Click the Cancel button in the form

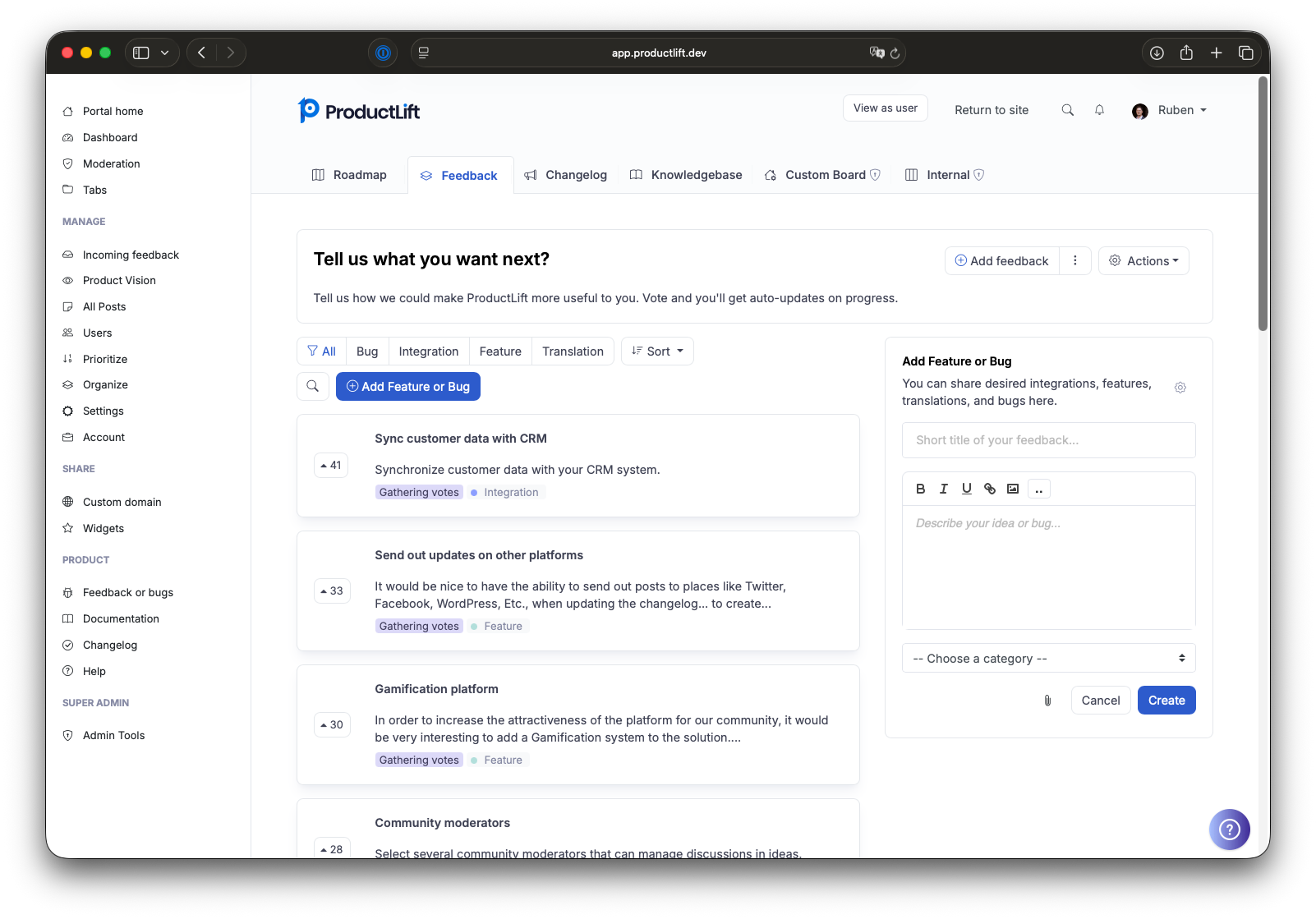pyautogui.click(x=1101, y=700)
